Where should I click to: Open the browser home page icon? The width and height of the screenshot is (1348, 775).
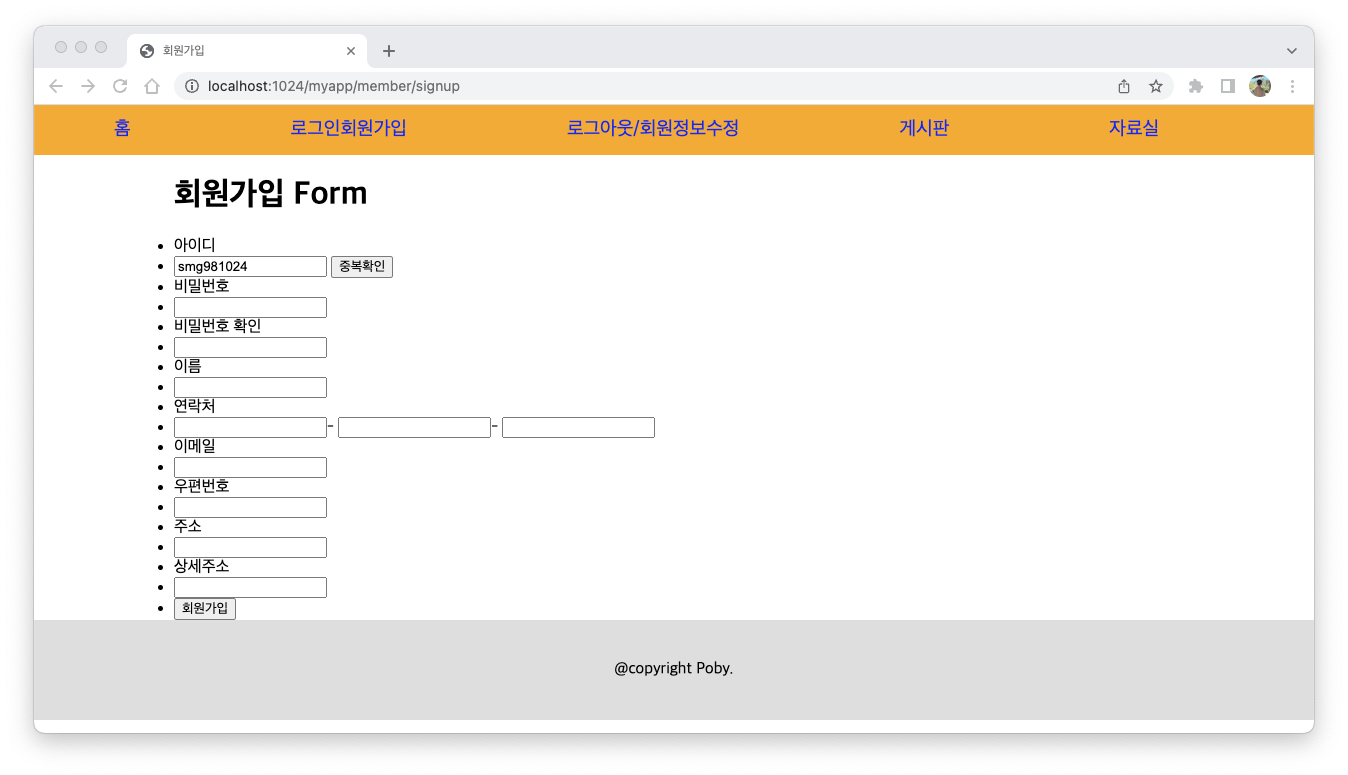click(x=152, y=86)
